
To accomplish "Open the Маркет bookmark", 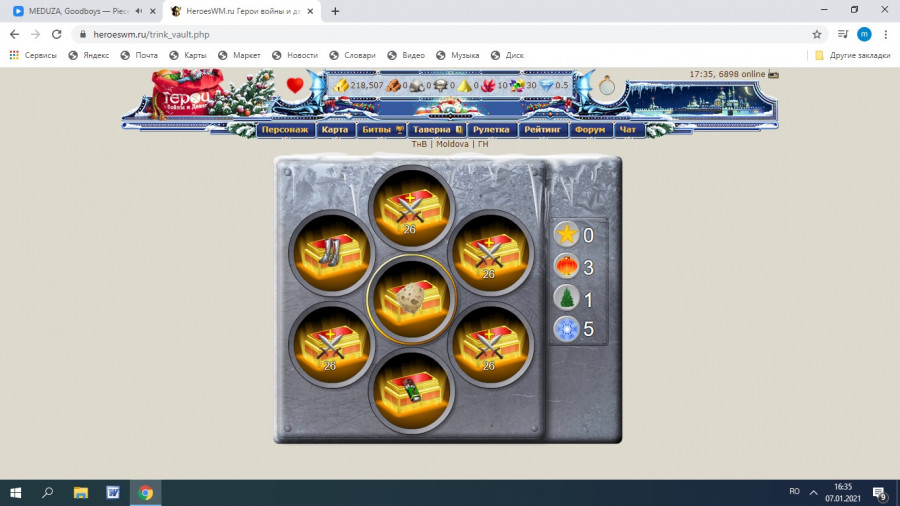I will coord(239,55).
